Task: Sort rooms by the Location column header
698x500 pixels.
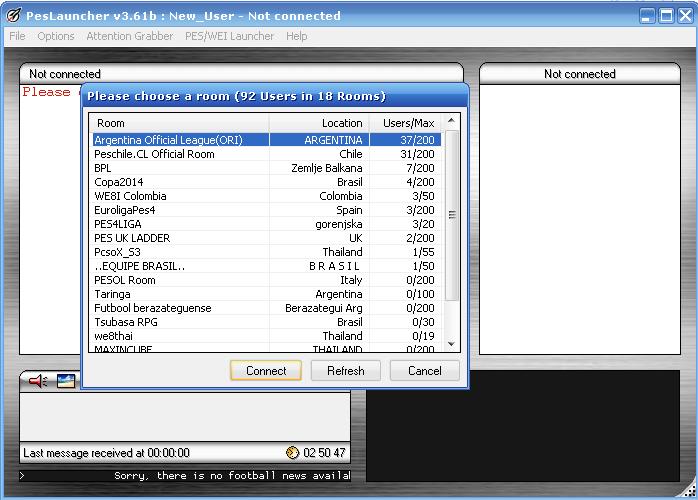Action: [x=319, y=123]
